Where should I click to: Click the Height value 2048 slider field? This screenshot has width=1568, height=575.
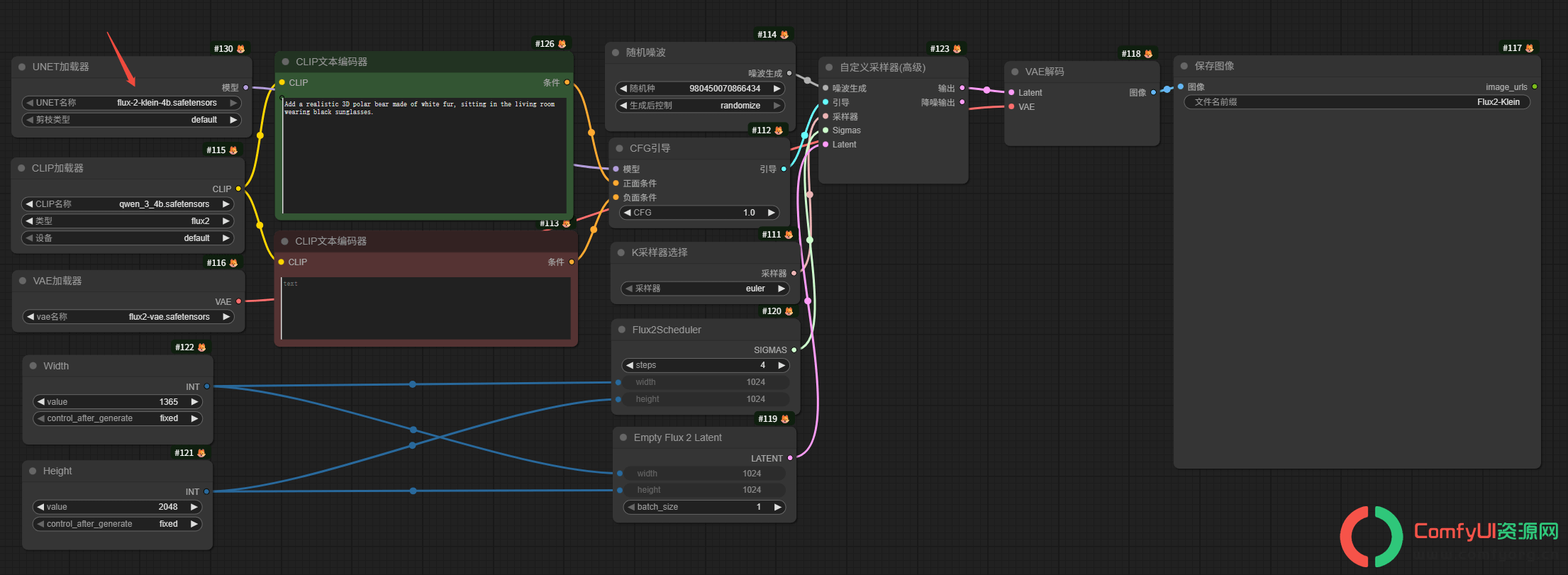118,507
